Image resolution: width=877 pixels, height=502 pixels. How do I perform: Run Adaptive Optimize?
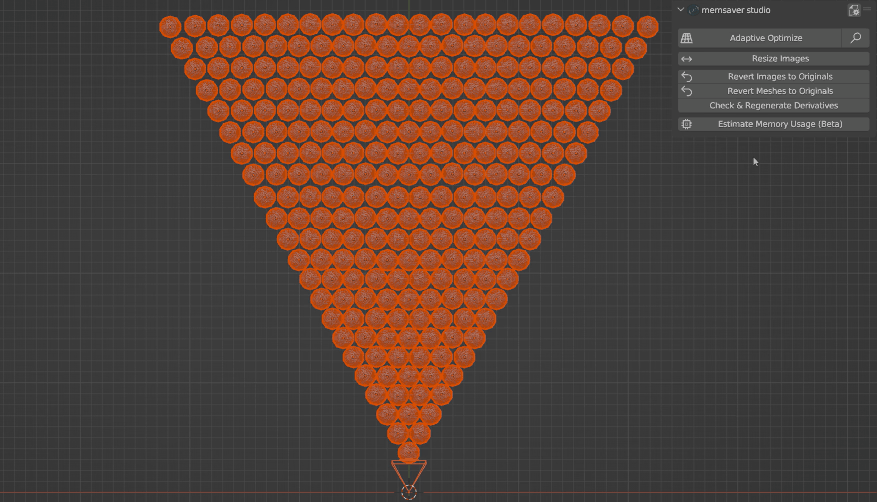[760, 38]
